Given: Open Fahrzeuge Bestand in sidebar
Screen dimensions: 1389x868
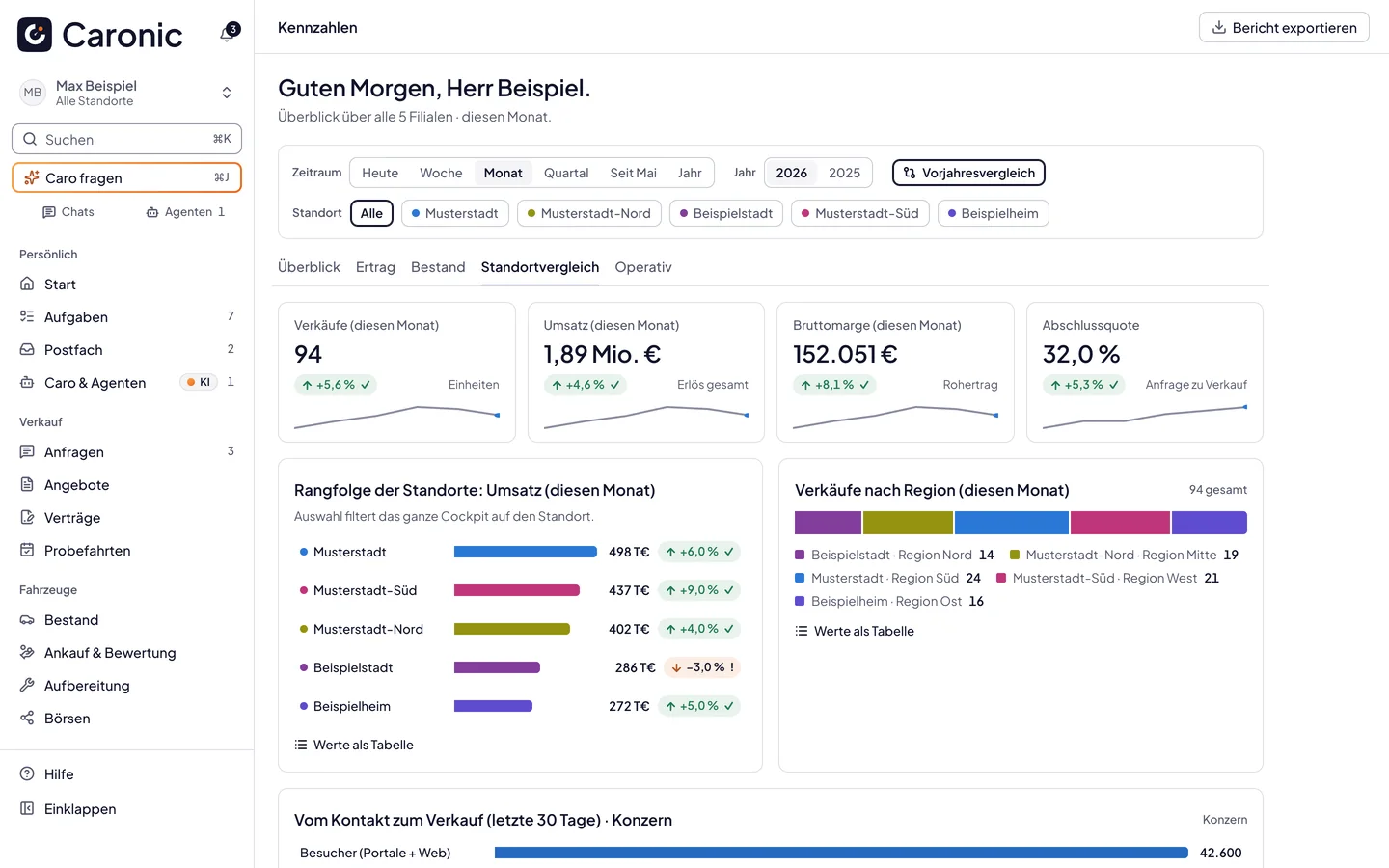Looking at the screenshot, I should tap(126, 620).
